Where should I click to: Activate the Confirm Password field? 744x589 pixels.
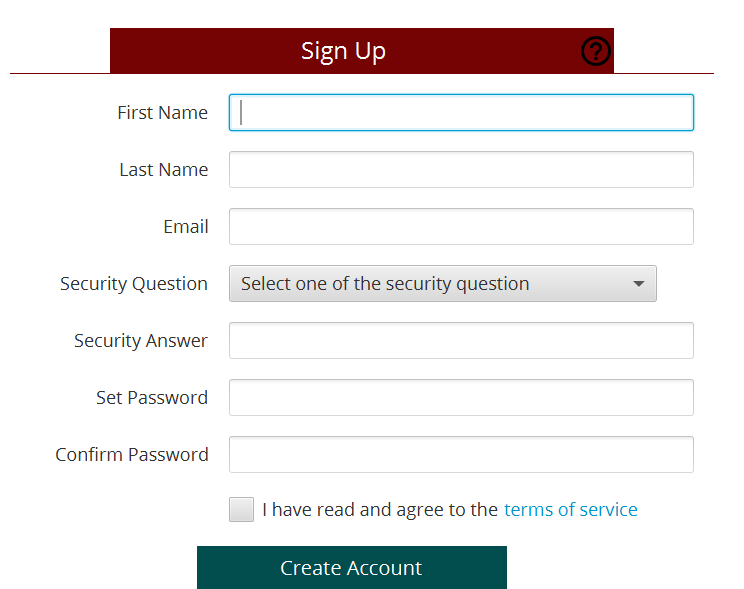coord(461,454)
